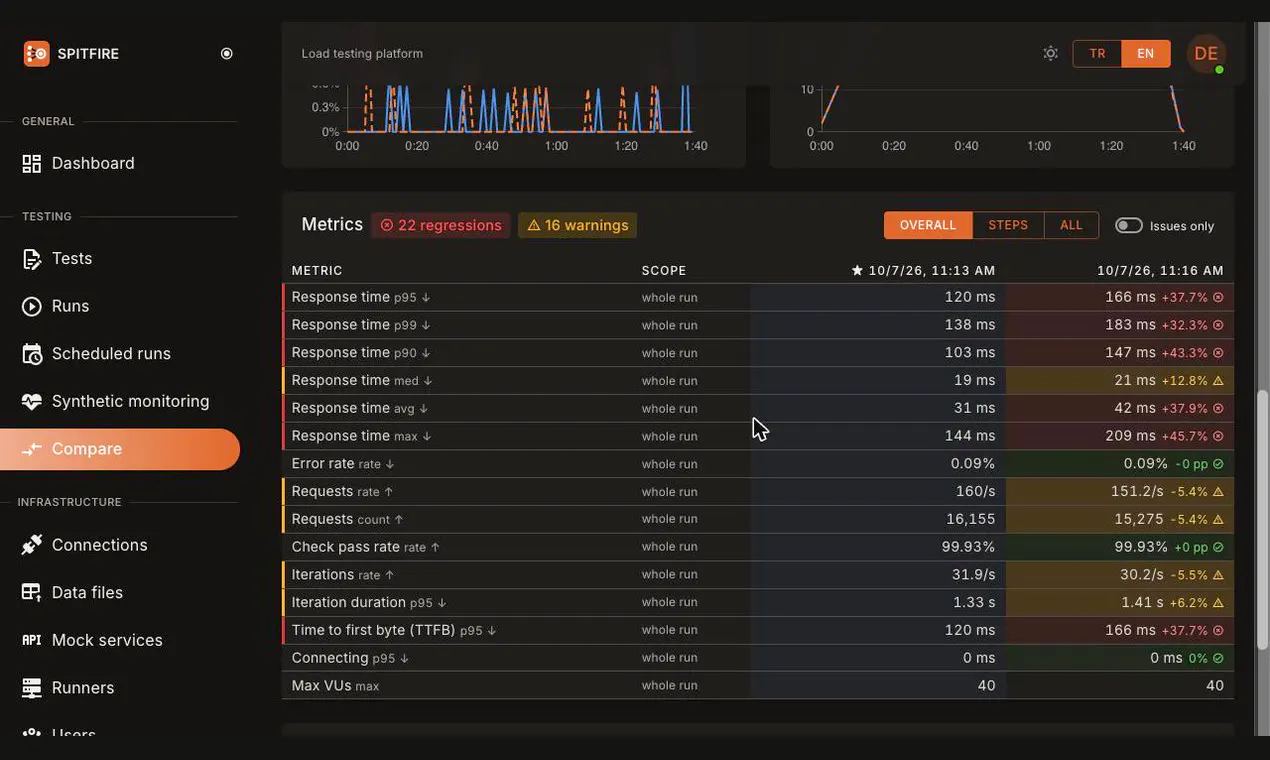This screenshot has height=760, width=1270.
Task: Switch language to EN
Action: 1146,54
